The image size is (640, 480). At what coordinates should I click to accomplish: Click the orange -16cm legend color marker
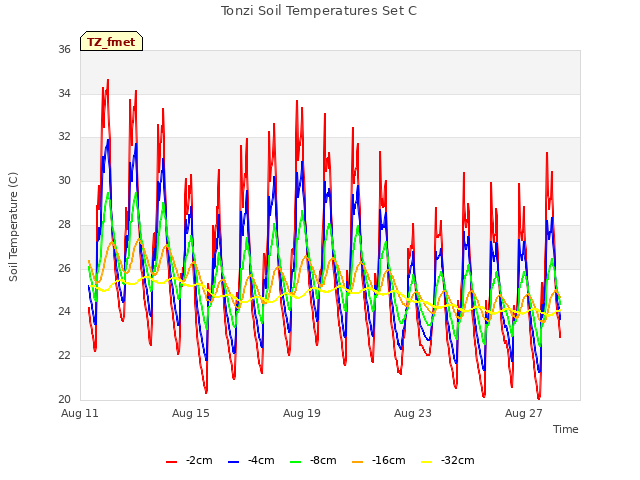[358, 462]
